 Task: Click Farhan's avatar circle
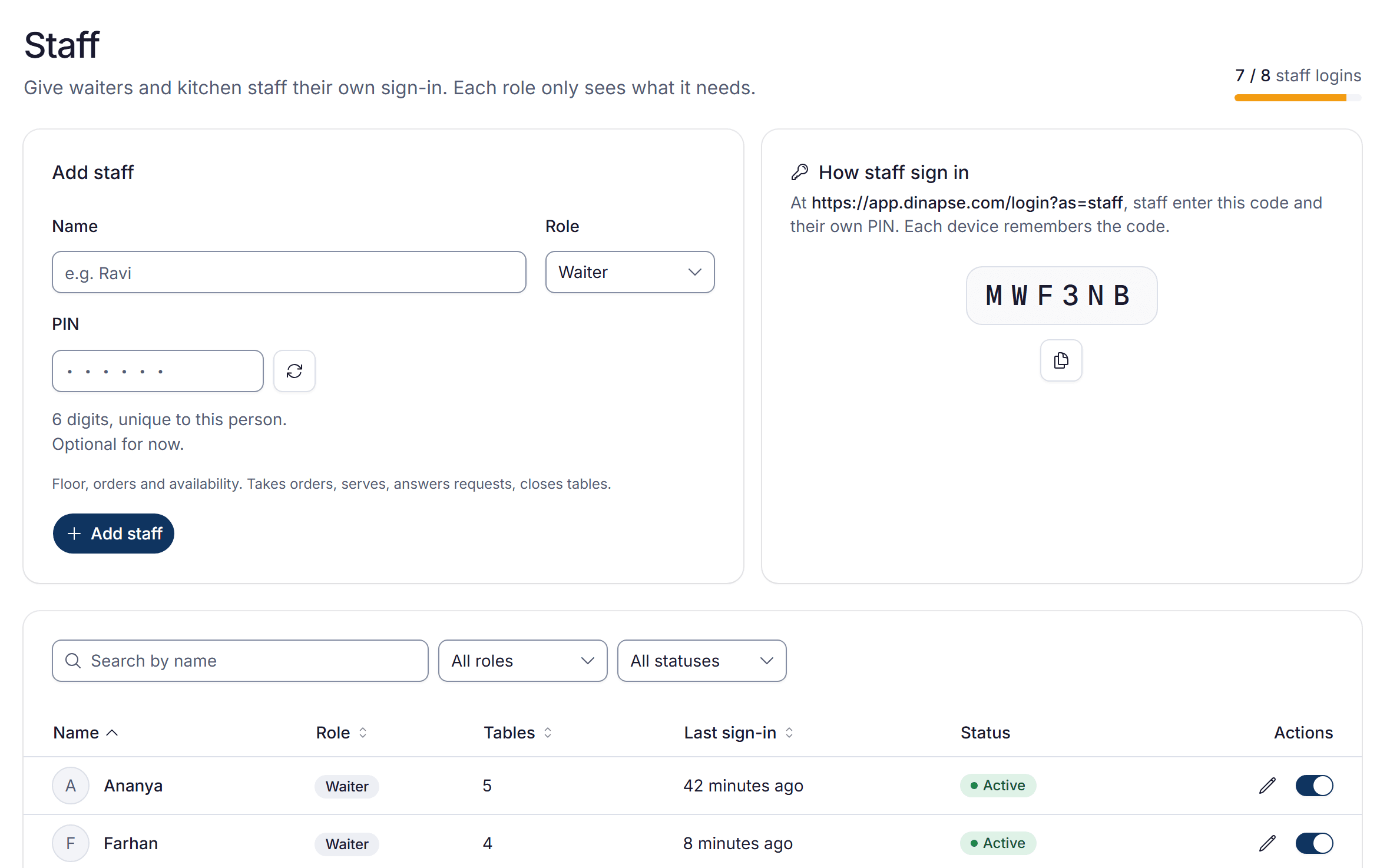pos(71,843)
